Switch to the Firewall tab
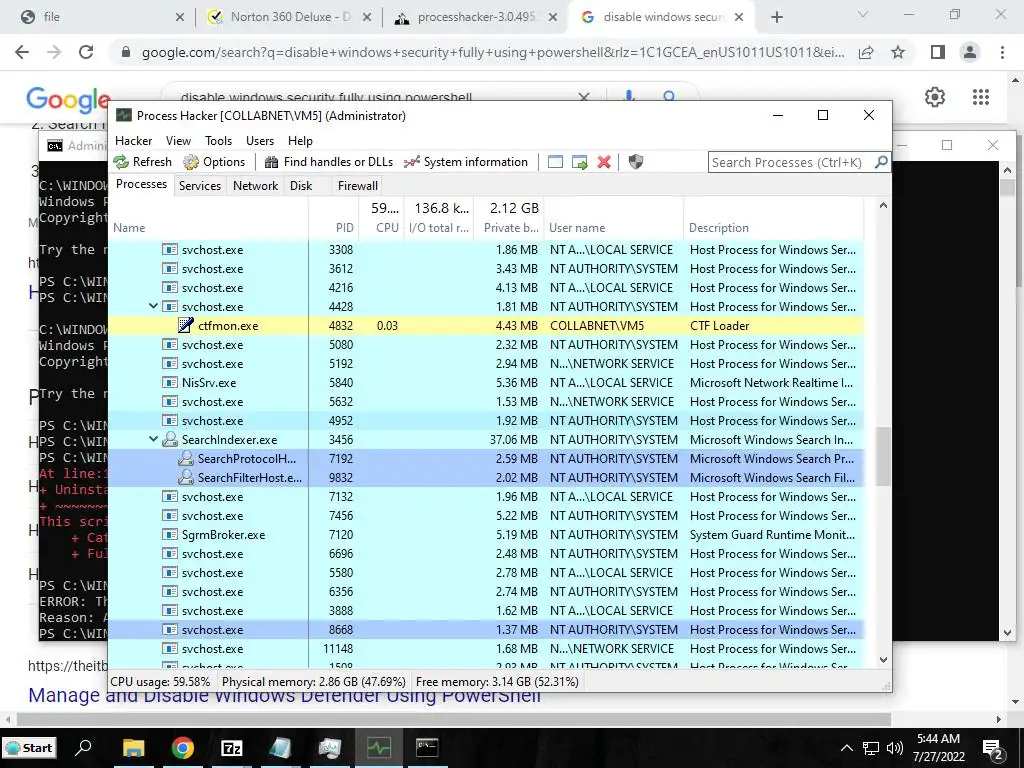1024x768 pixels. [x=357, y=185]
